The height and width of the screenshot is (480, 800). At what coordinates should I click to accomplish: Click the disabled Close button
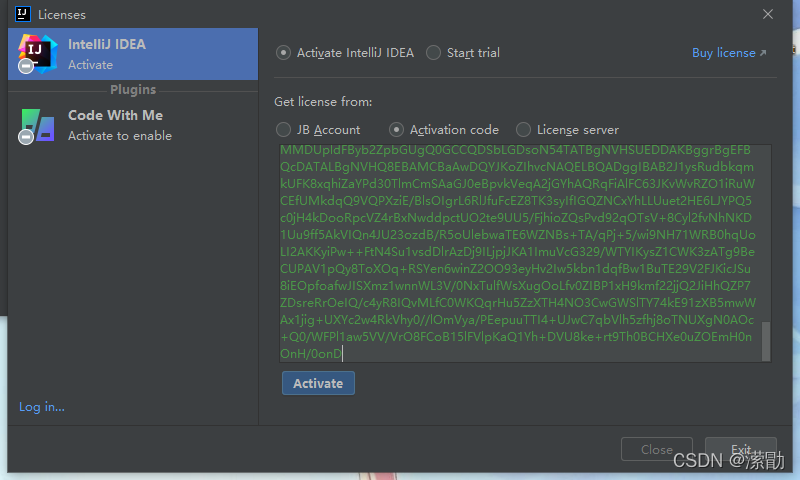tap(657, 449)
